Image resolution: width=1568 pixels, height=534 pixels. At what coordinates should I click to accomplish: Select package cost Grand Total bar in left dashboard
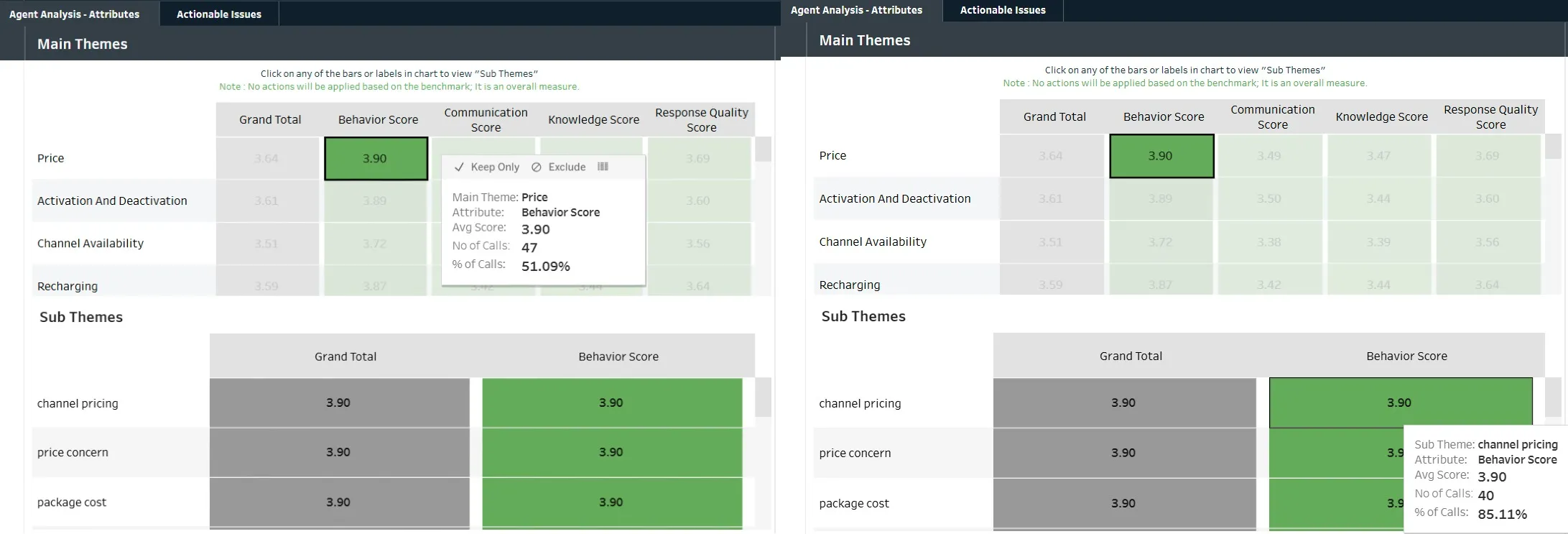[x=339, y=502]
